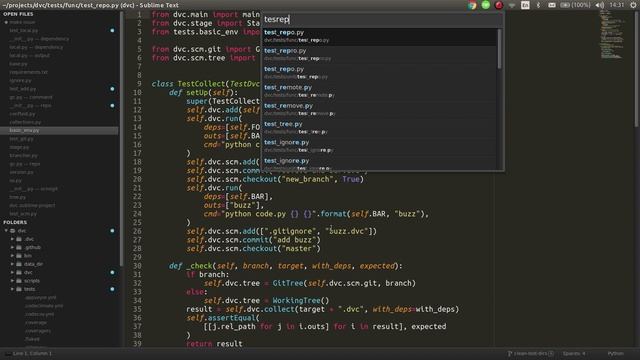Click the minimap code preview
The width and height of the screenshot is (640, 360).
[611, 35]
